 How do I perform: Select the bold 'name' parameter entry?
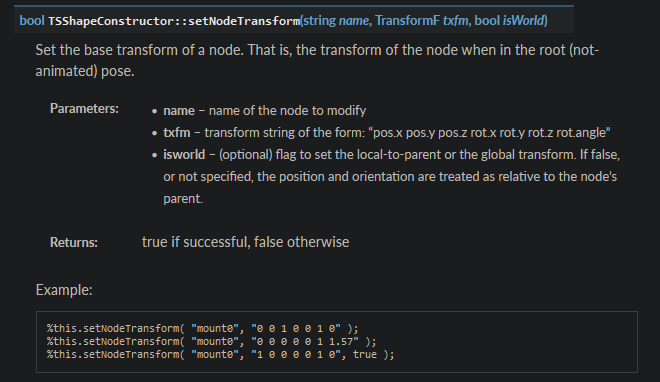pyautogui.click(x=179, y=111)
